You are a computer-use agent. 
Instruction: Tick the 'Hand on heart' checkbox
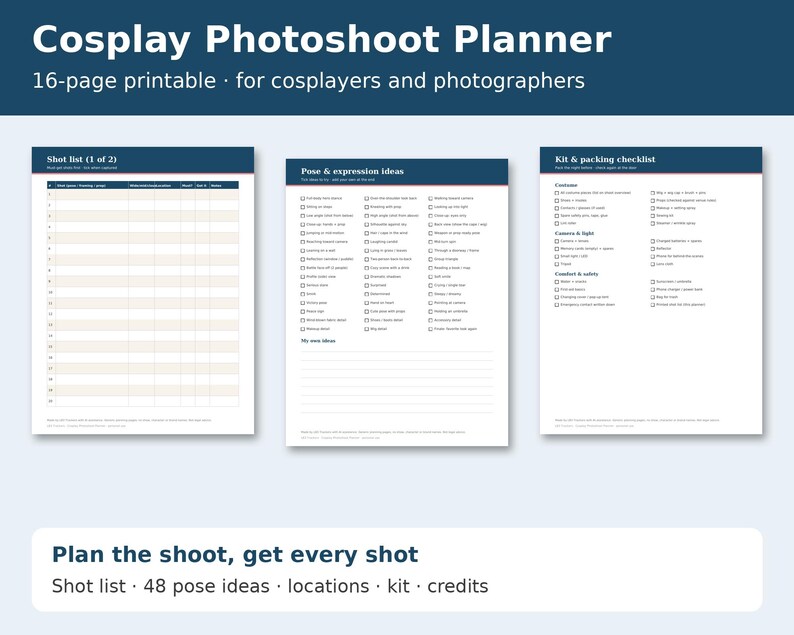coord(367,303)
